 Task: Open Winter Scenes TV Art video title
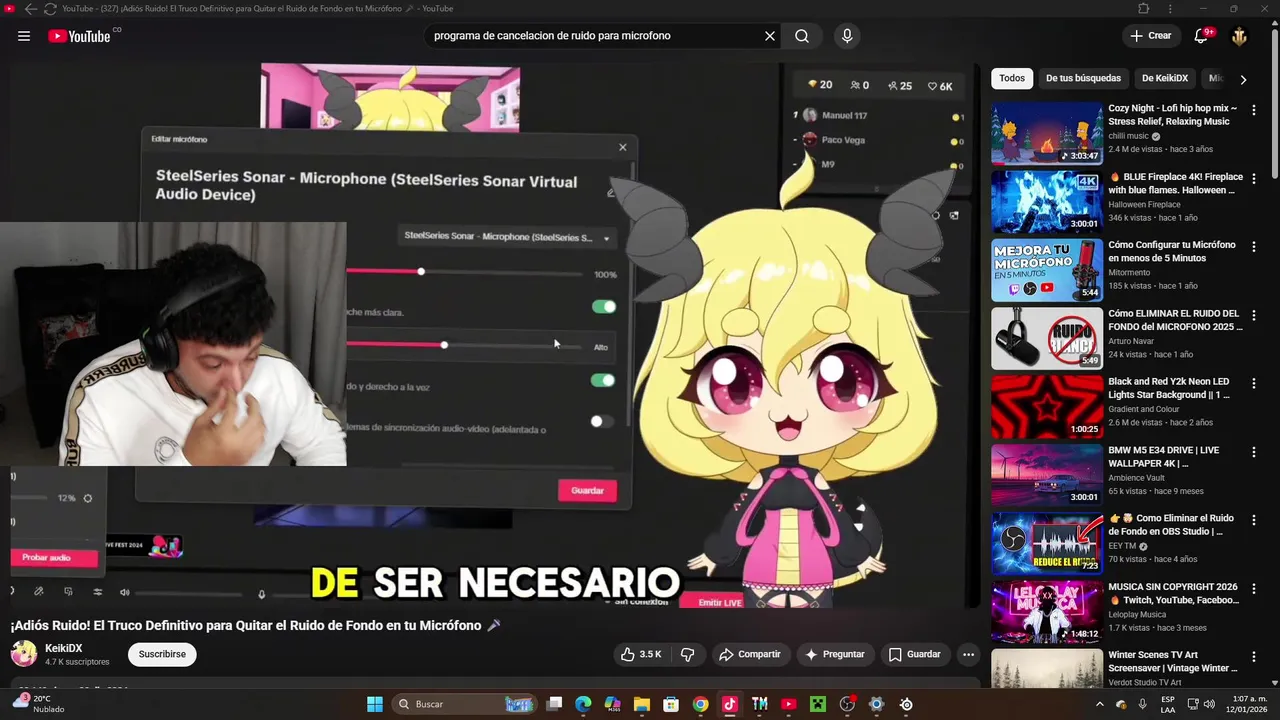(1173, 662)
